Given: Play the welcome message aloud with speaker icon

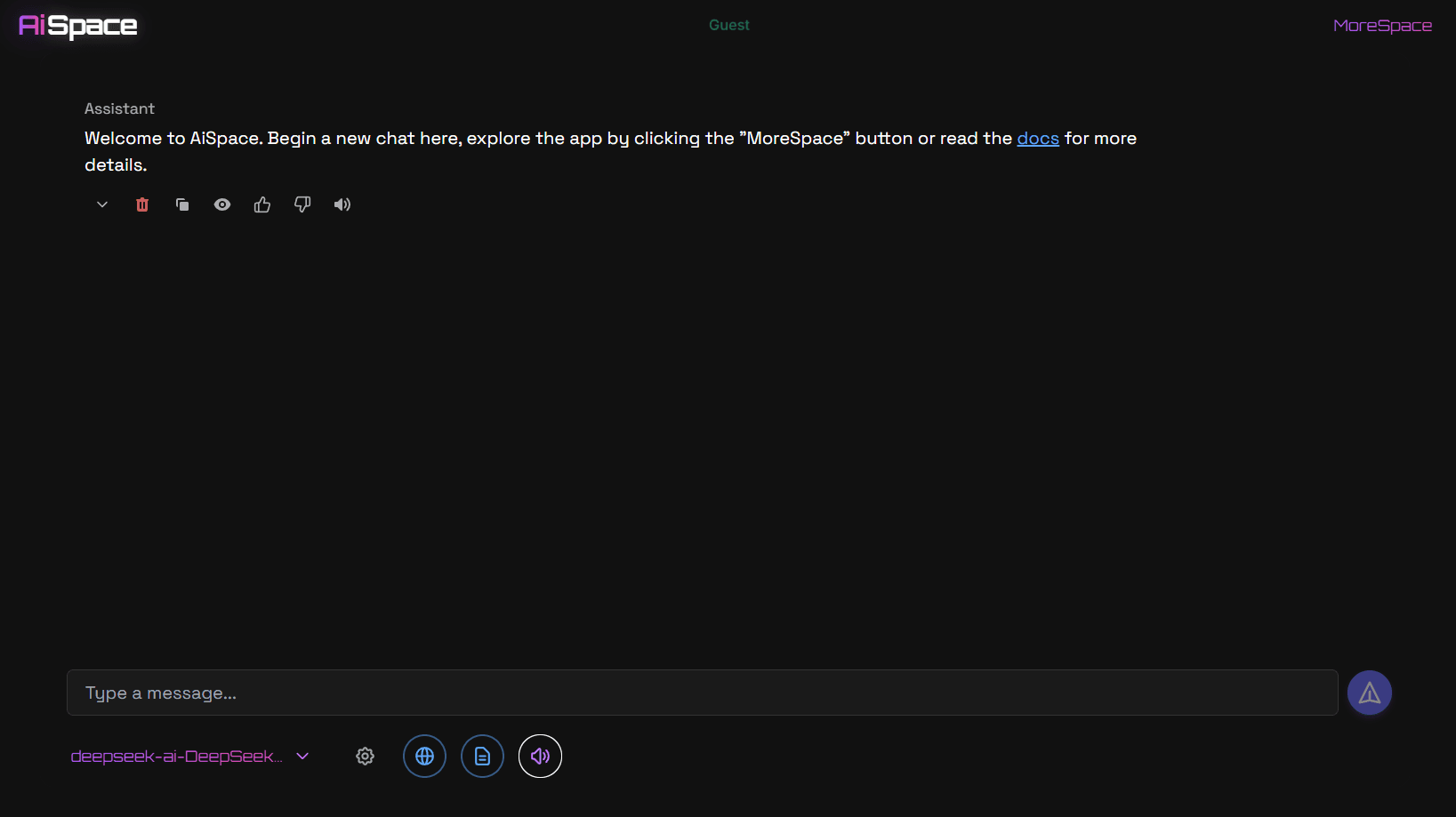Looking at the screenshot, I should pos(342,204).
